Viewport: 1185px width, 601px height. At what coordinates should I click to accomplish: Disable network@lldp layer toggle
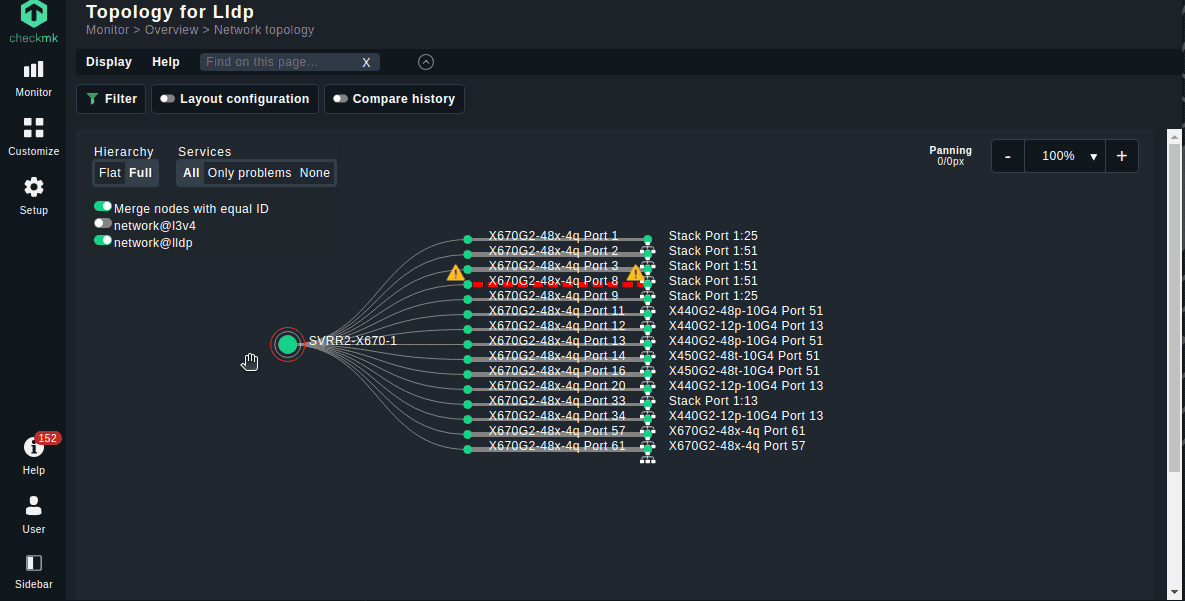pos(103,240)
